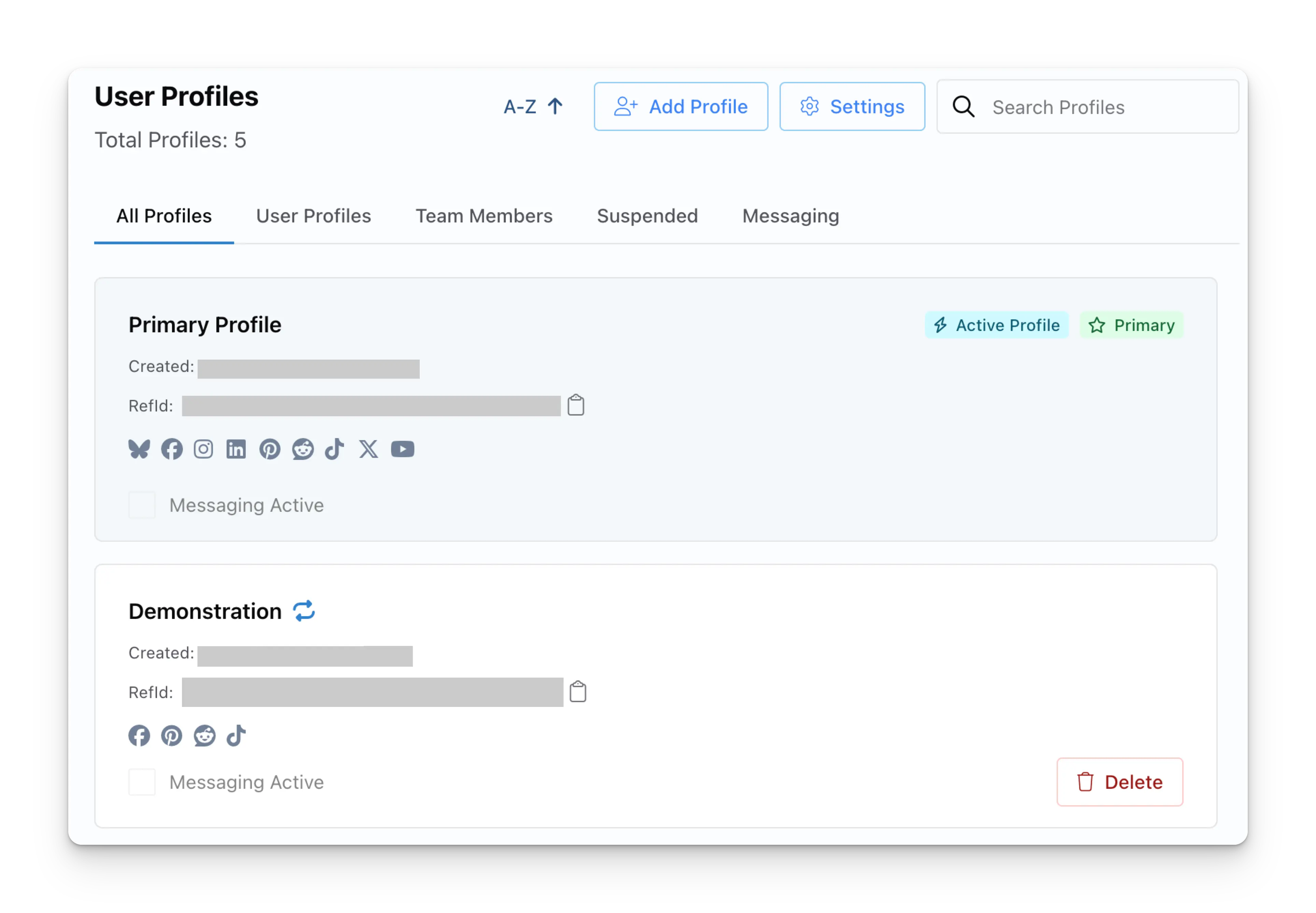Image resolution: width=1316 pixels, height=913 pixels.
Task: Open the Suspended tab
Action: point(647,216)
